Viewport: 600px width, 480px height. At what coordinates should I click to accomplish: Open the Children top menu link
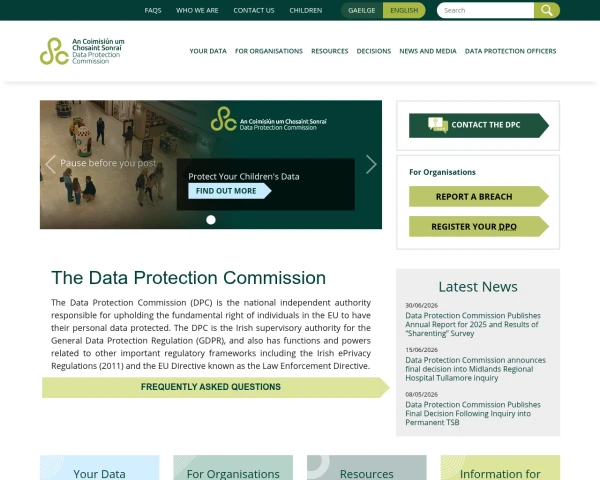coord(305,10)
